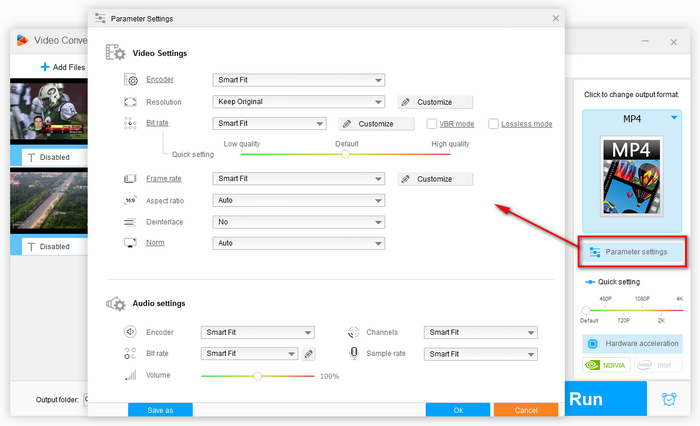Open the Channels dropdown
Image resolution: width=700 pixels, height=426 pixels.
480,332
